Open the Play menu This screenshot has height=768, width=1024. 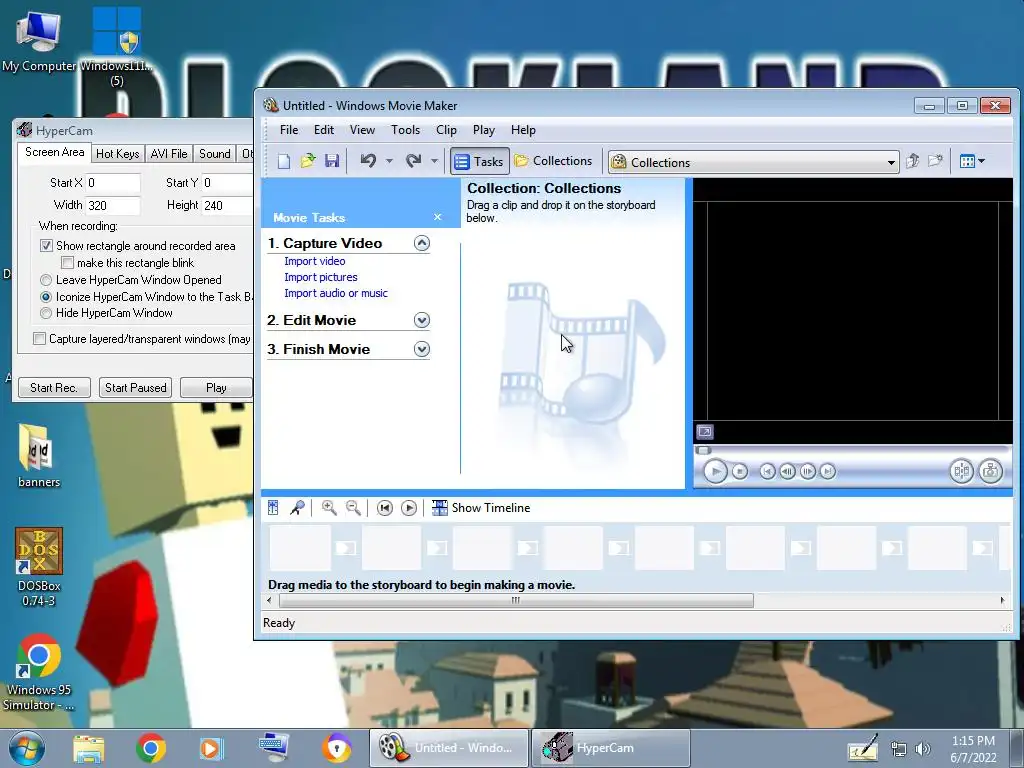click(x=483, y=130)
